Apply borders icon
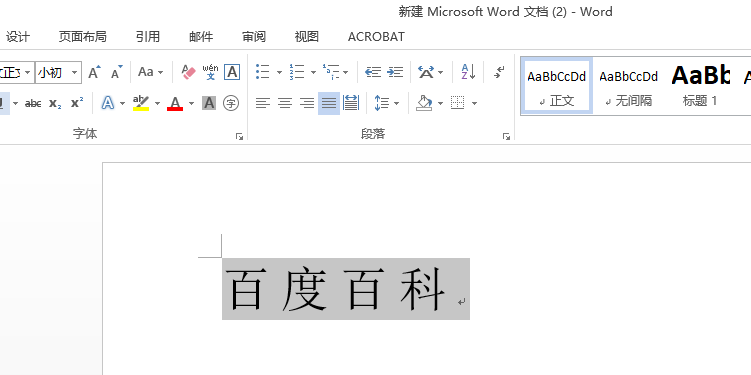 458,103
